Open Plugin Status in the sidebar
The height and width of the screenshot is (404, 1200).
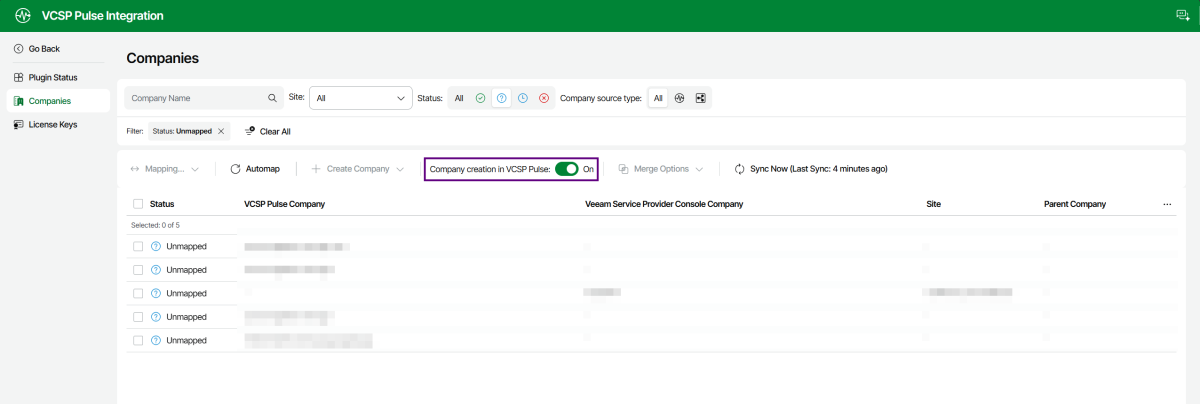click(x=52, y=77)
